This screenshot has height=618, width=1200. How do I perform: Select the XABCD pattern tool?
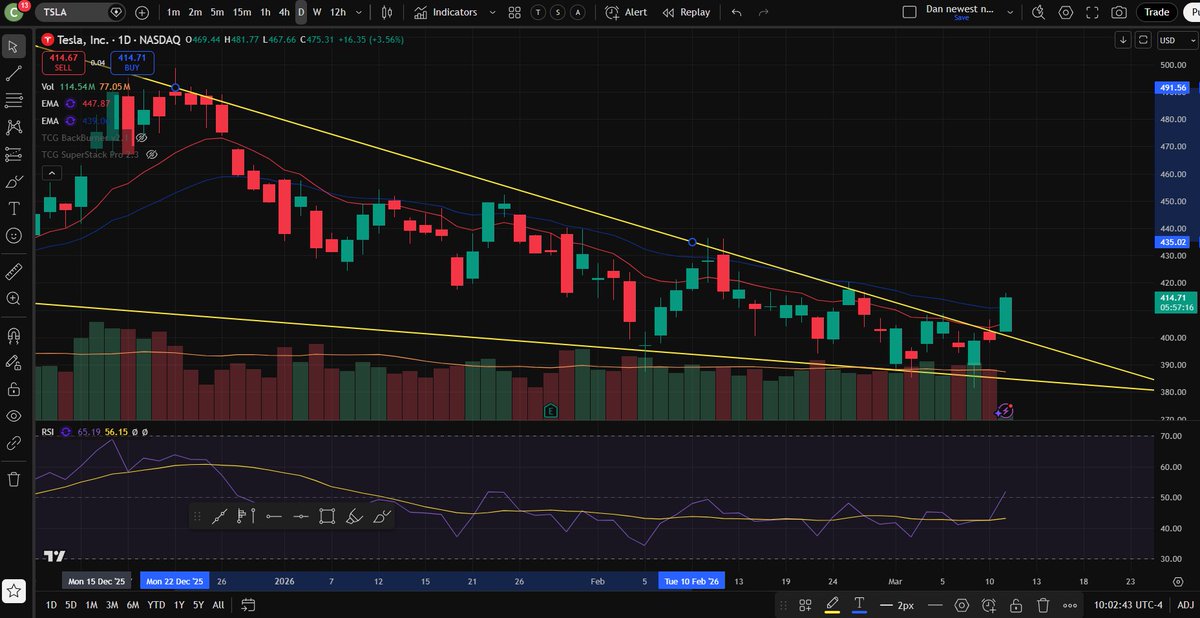pyautogui.click(x=14, y=127)
